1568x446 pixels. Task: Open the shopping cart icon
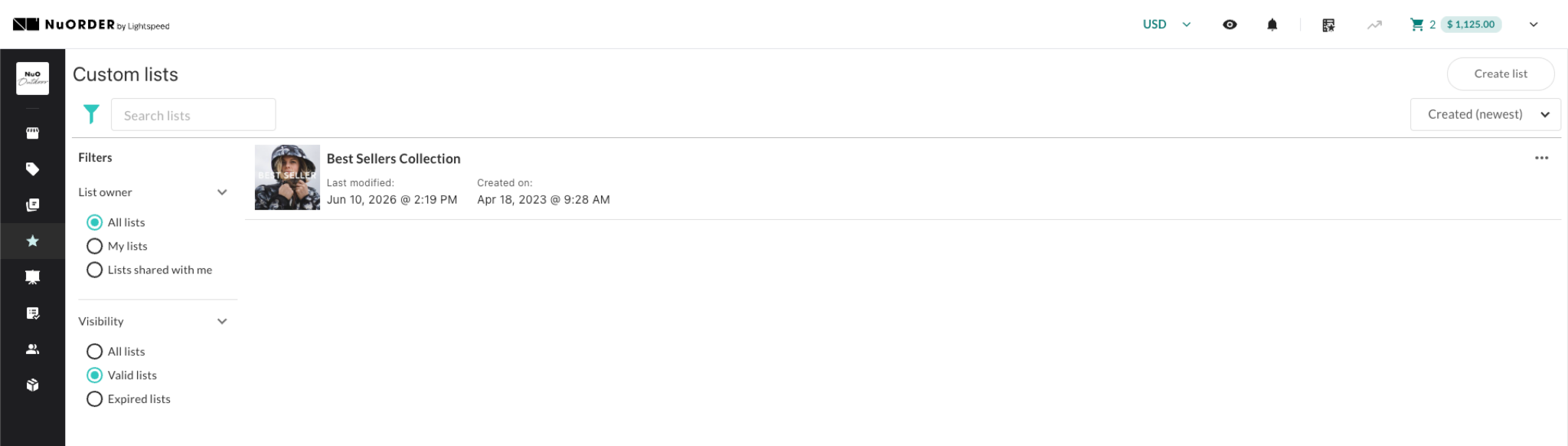(1416, 25)
